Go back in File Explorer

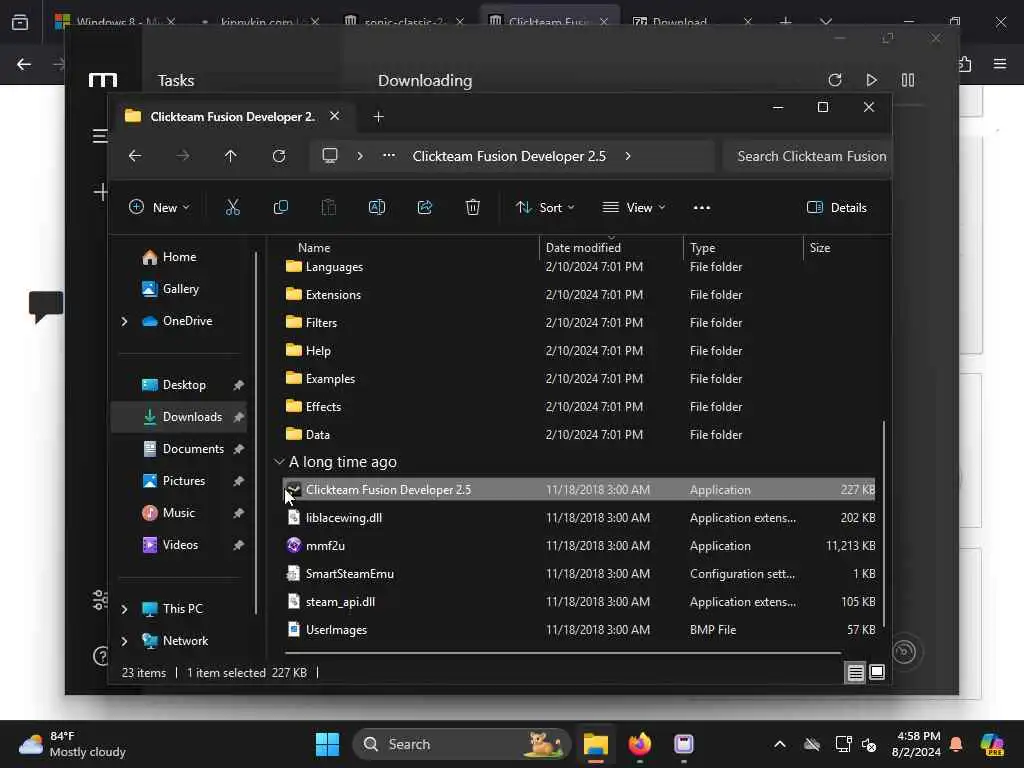135,156
